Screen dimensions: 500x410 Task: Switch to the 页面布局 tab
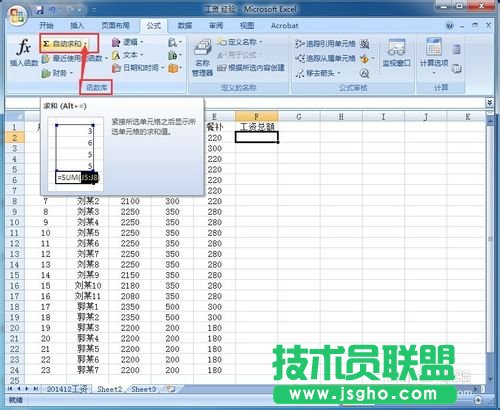coord(115,25)
